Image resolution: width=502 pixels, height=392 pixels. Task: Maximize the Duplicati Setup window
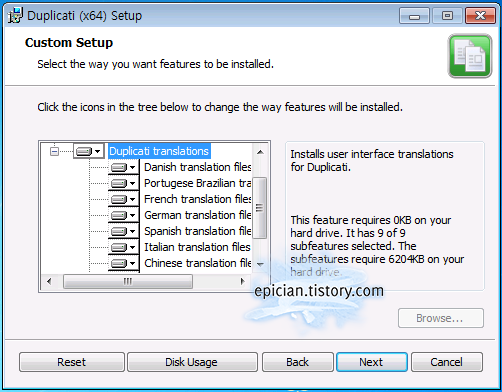tap(447, 16)
